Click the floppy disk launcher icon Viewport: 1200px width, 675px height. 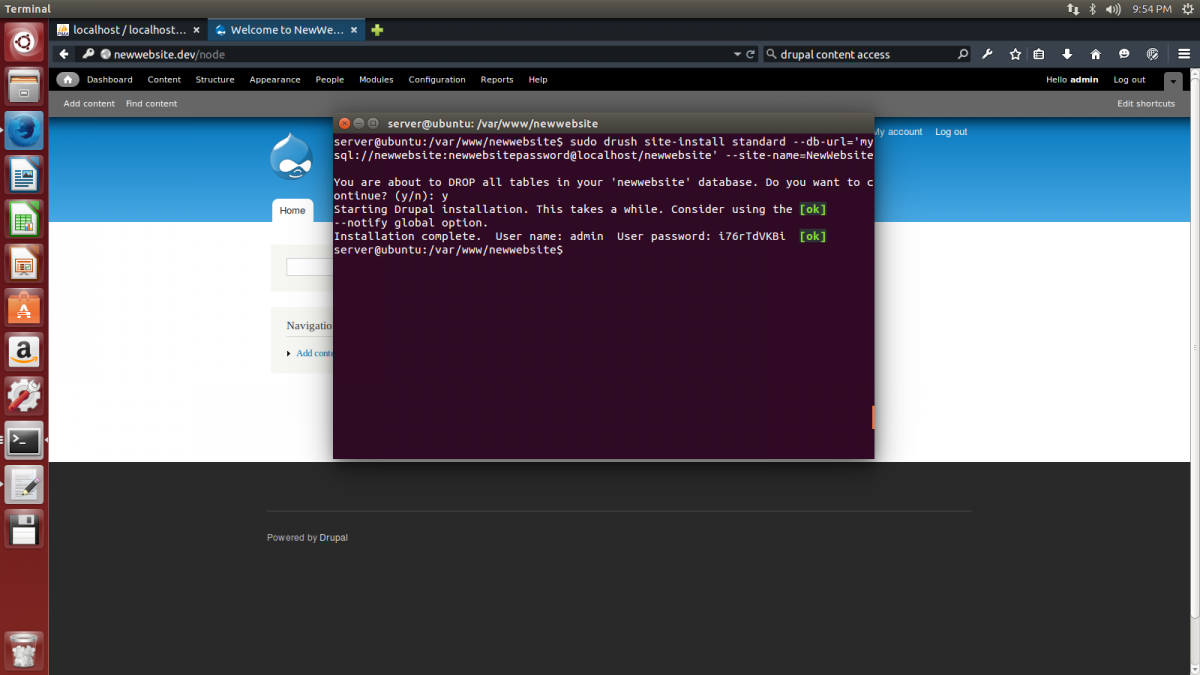tap(24, 528)
